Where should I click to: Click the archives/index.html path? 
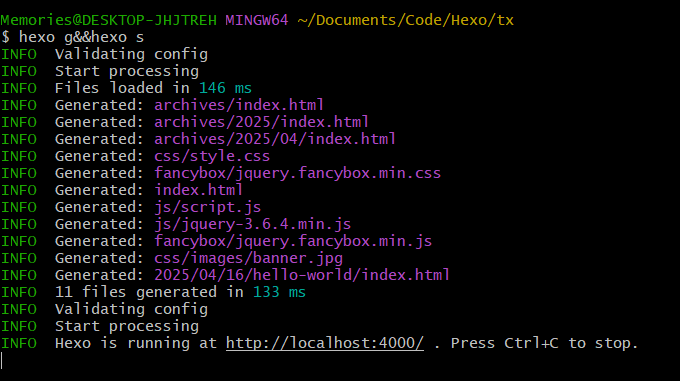coord(239,105)
